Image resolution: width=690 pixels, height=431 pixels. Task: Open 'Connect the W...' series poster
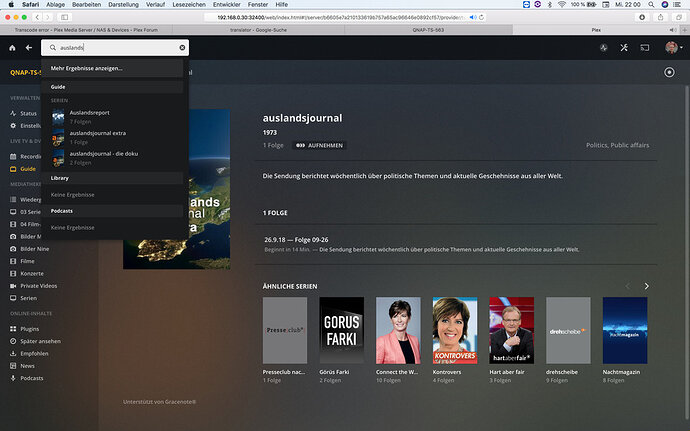tap(398, 330)
